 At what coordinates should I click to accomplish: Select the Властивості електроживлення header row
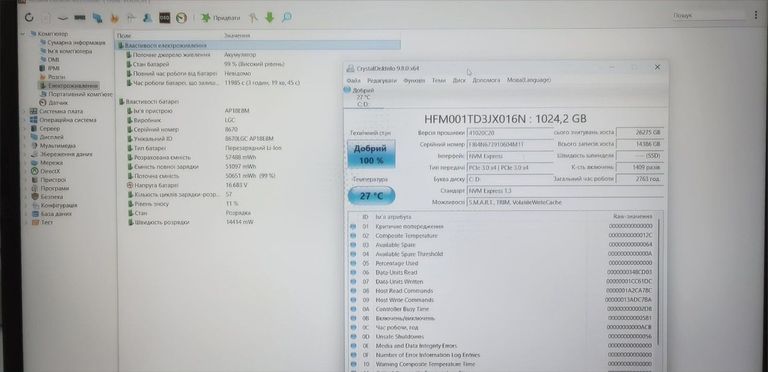[x=258, y=46]
